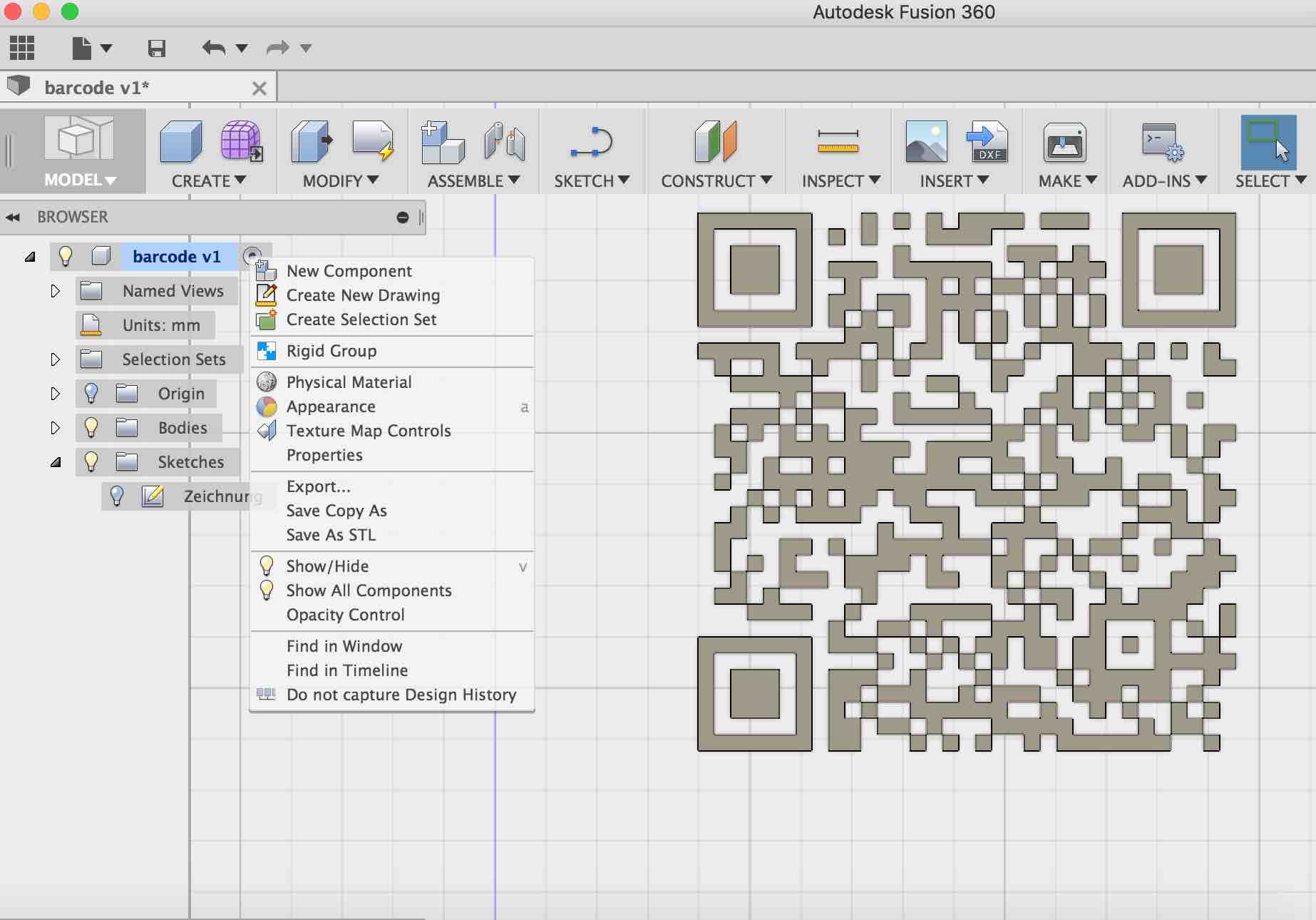Click the Scripts and Add-Ins icon
This screenshot has height=920, width=1316.
1162,141
